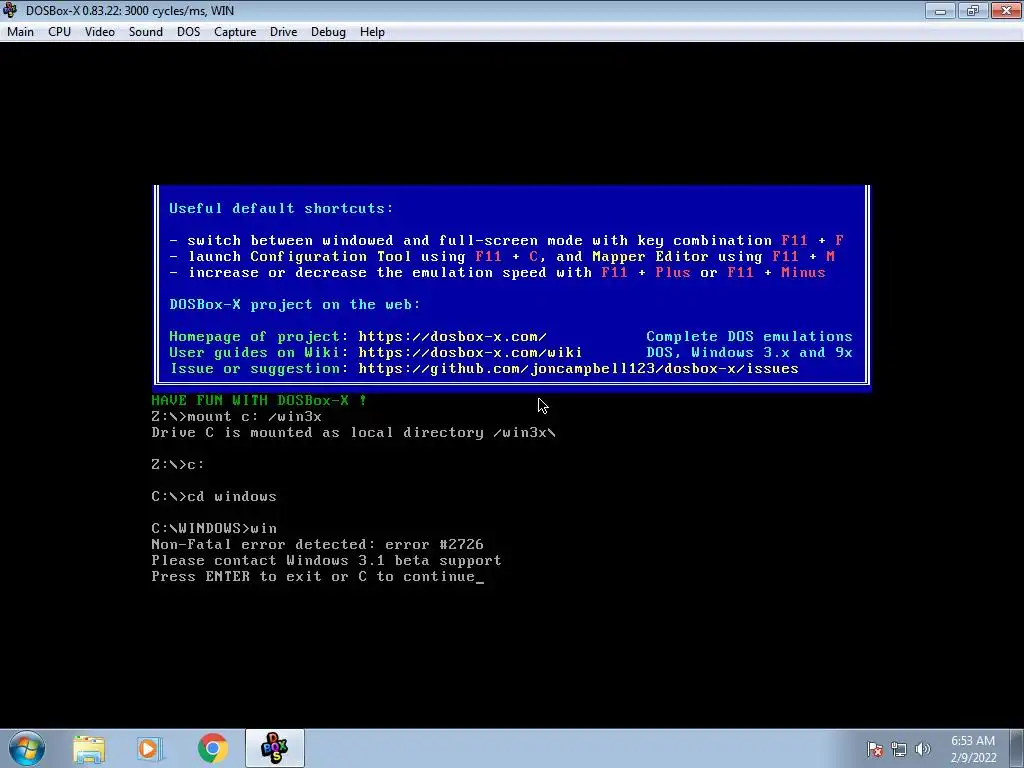The image size is (1024, 768).
Task: Click the https://dosbox-x.com/wiki URL text
Action: pyautogui.click(x=470, y=353)
